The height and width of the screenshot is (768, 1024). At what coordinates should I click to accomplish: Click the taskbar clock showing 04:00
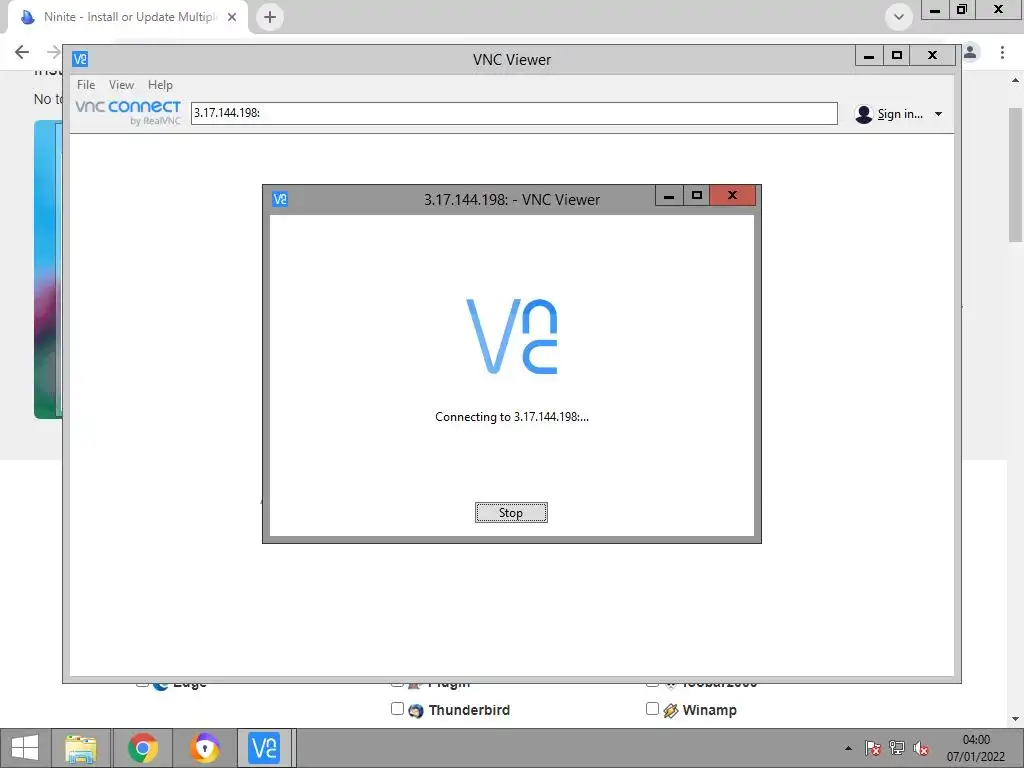point(976,748)
